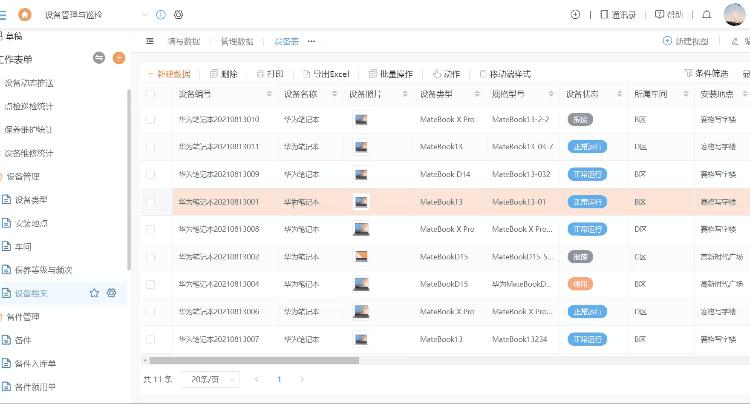Sort by the 设备编号 column arrows

point(269,94)
